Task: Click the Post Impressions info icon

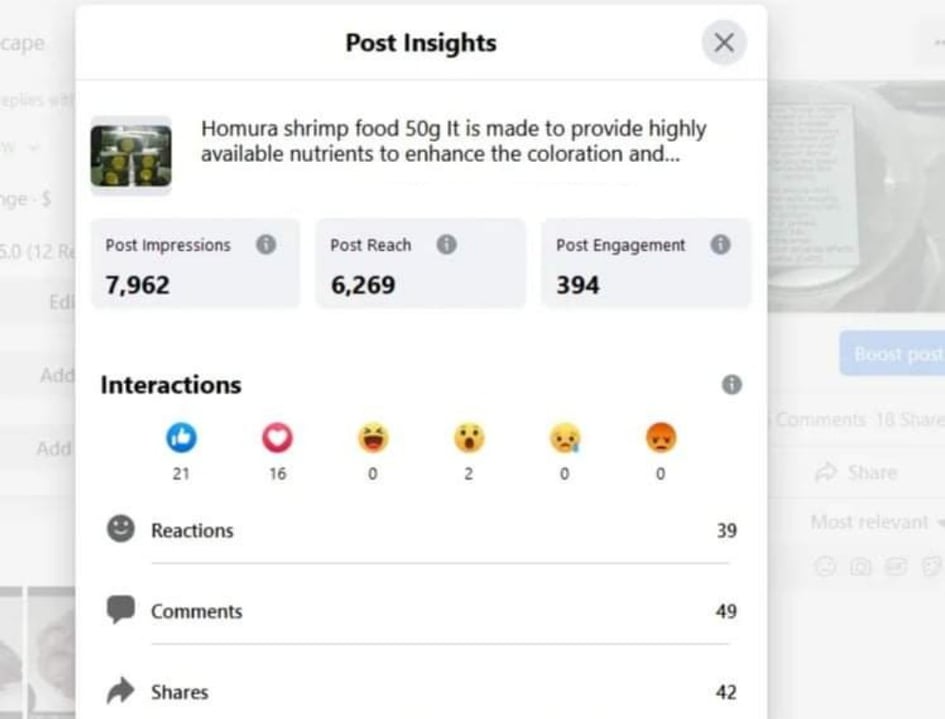Action: point(265,245)
